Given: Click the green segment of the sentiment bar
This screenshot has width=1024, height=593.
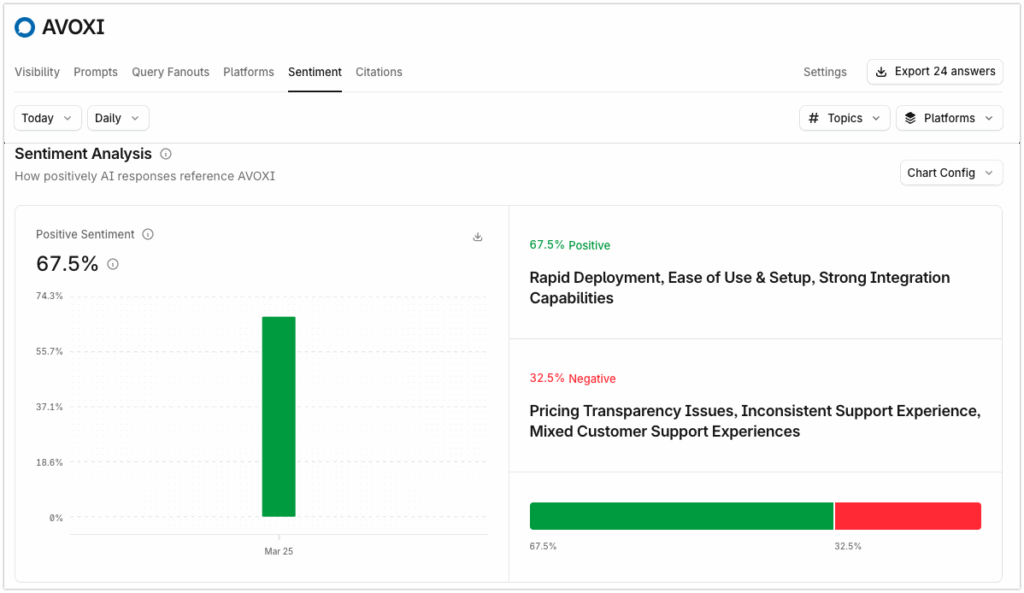Looking at the screenshot, I should coord(681,515).
